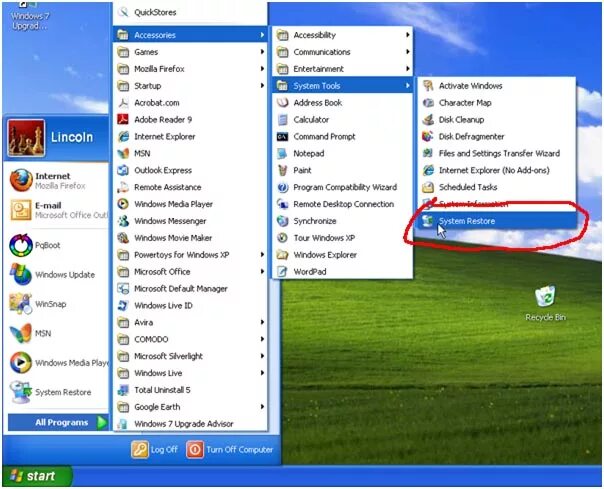Click the Synchronize icon

tap(283, 221)
